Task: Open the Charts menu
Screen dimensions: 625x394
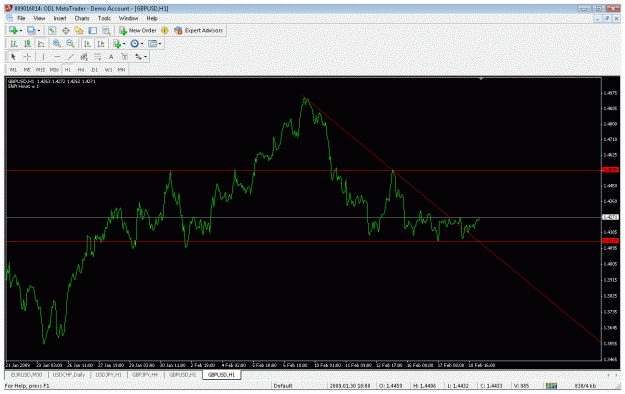Action: pos(82,18)
